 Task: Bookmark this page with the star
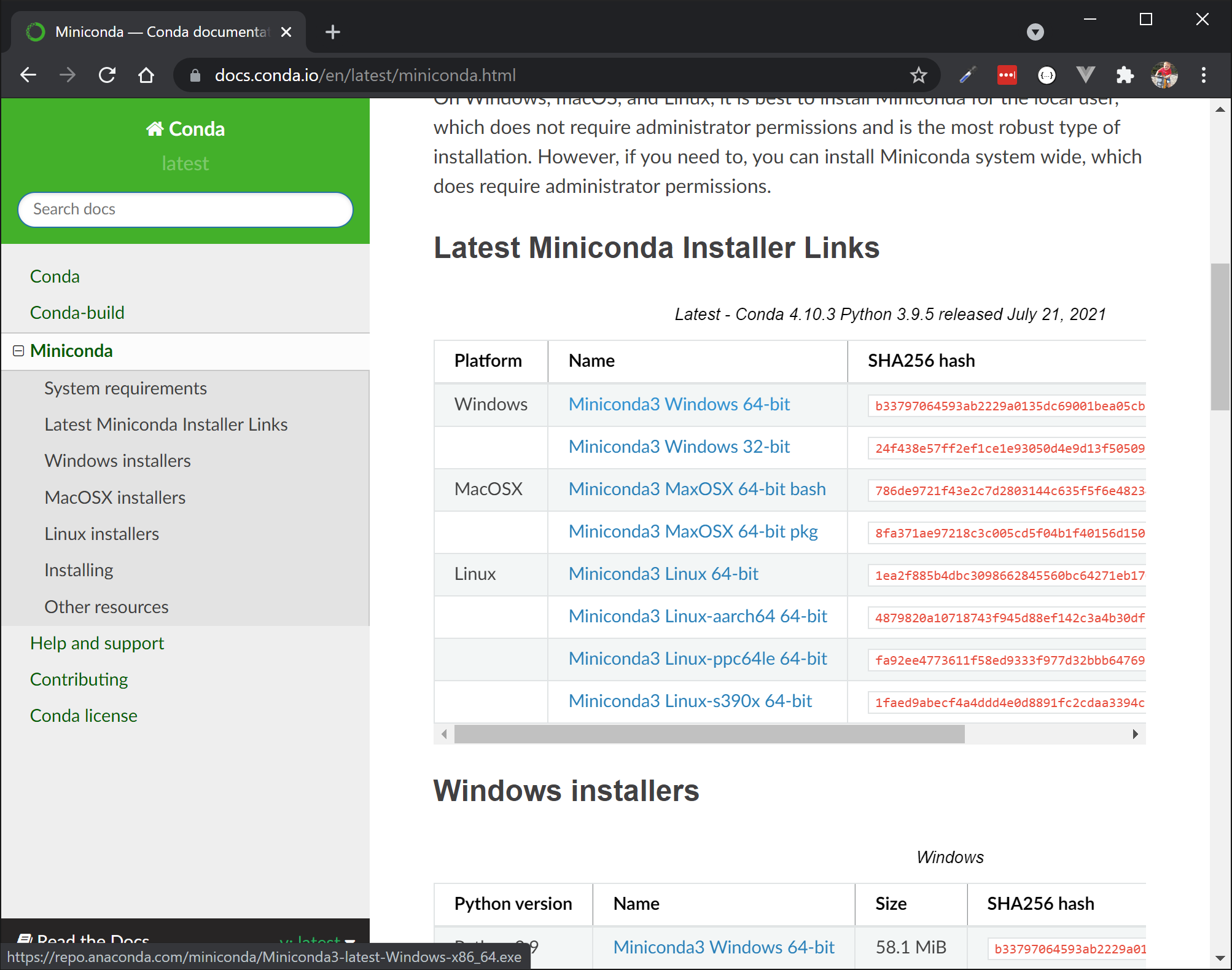918,75
